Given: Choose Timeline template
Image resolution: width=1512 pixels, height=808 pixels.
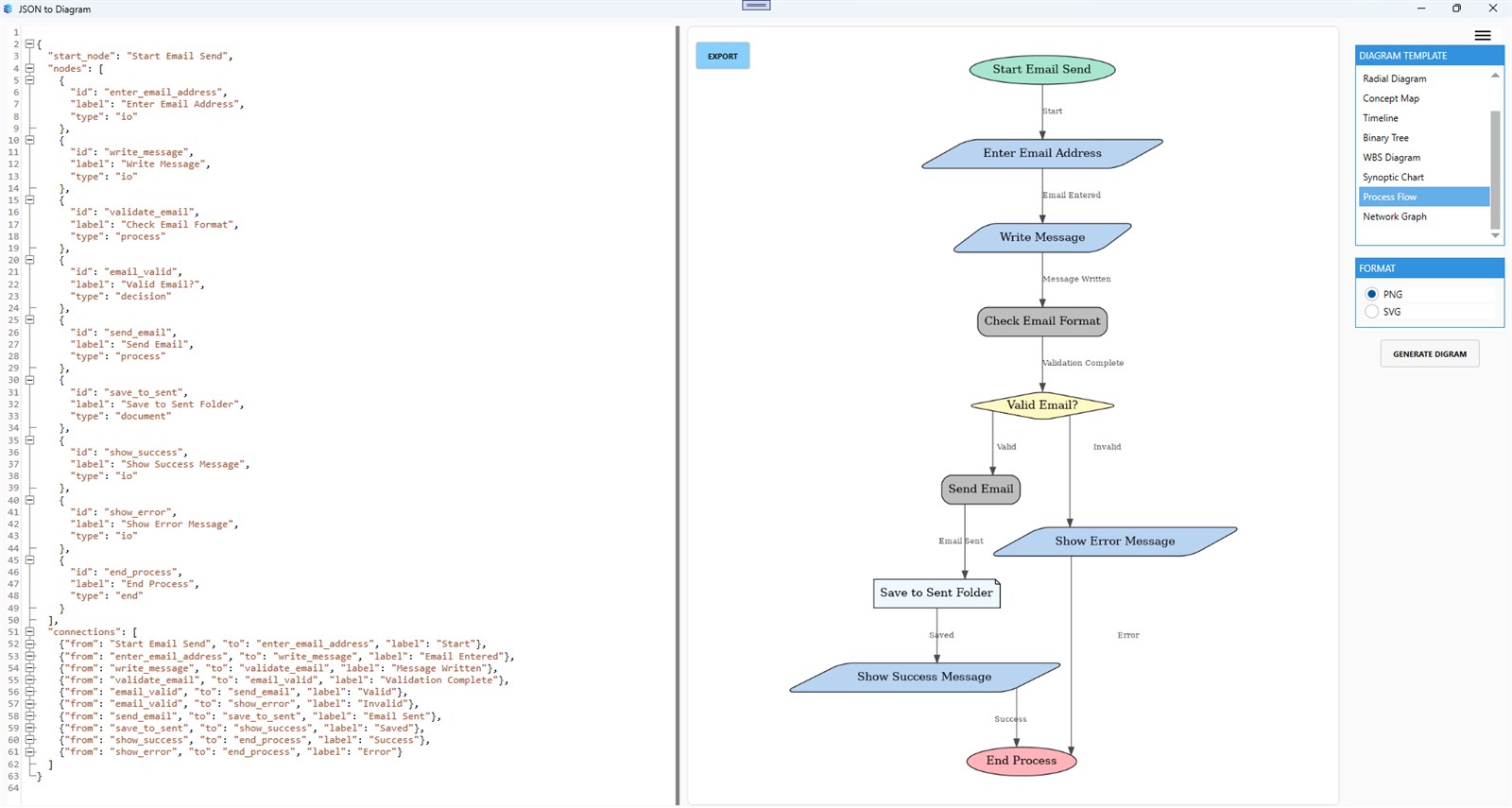Looking at the screenshot, I should 1423,118.
